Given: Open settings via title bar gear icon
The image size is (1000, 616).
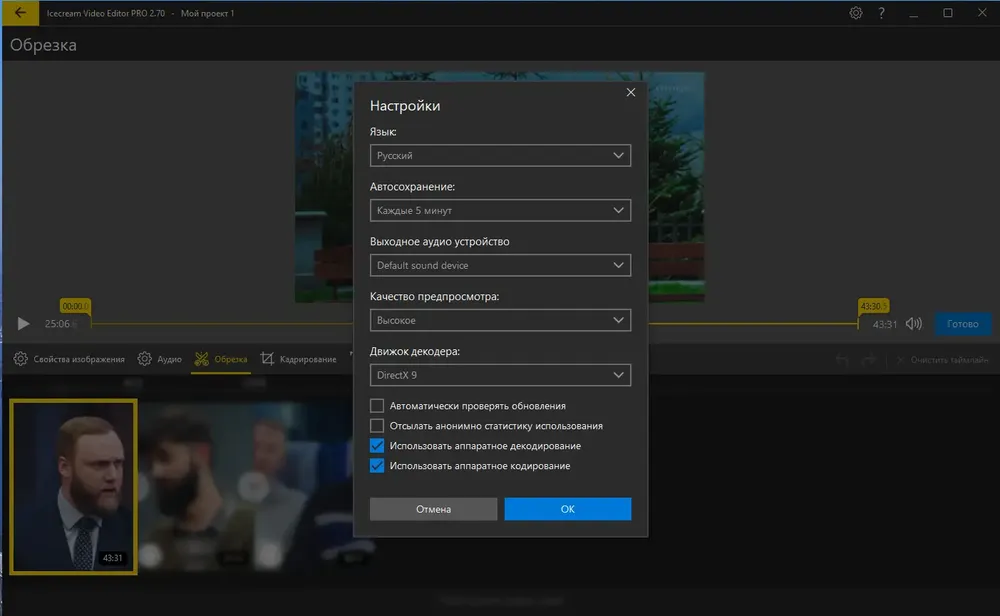Looking at the screenshot, I should coord(856,13).
